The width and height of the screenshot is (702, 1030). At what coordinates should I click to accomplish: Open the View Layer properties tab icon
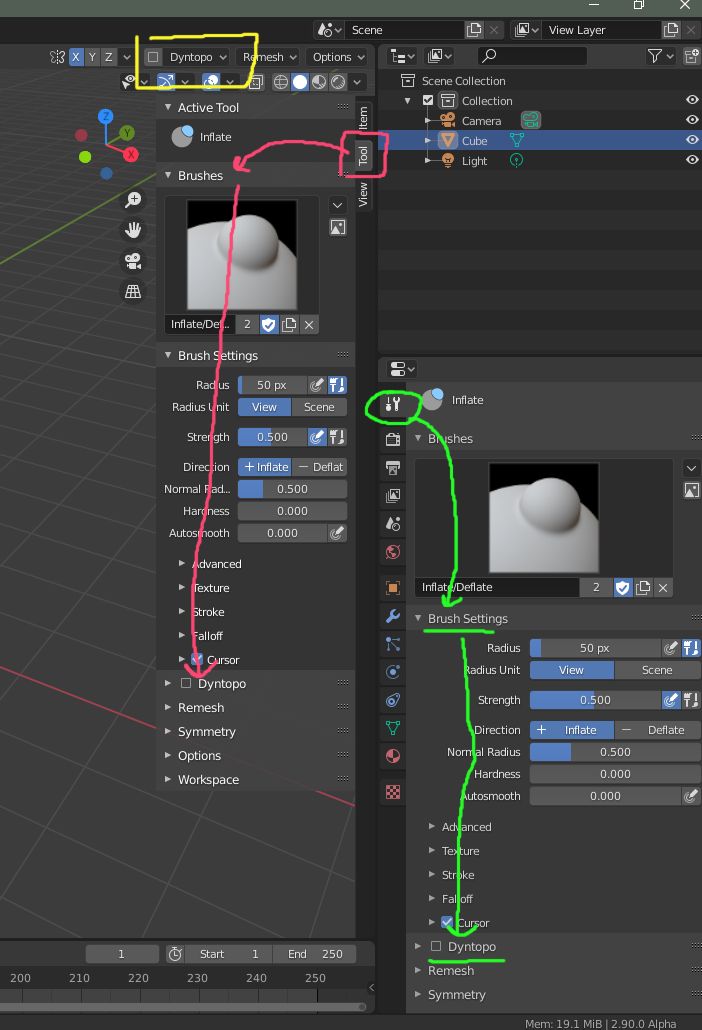393,496
